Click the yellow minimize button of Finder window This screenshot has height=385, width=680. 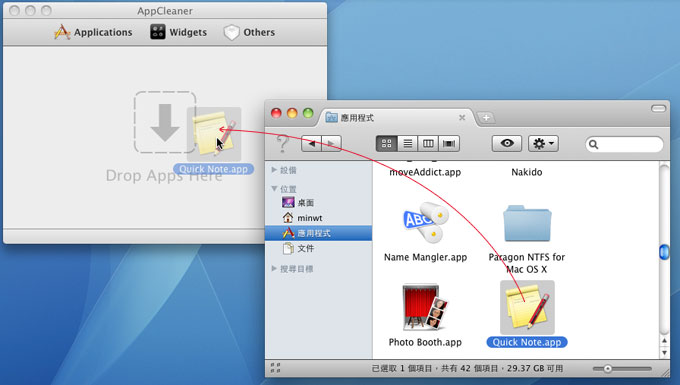coord(292,113)
